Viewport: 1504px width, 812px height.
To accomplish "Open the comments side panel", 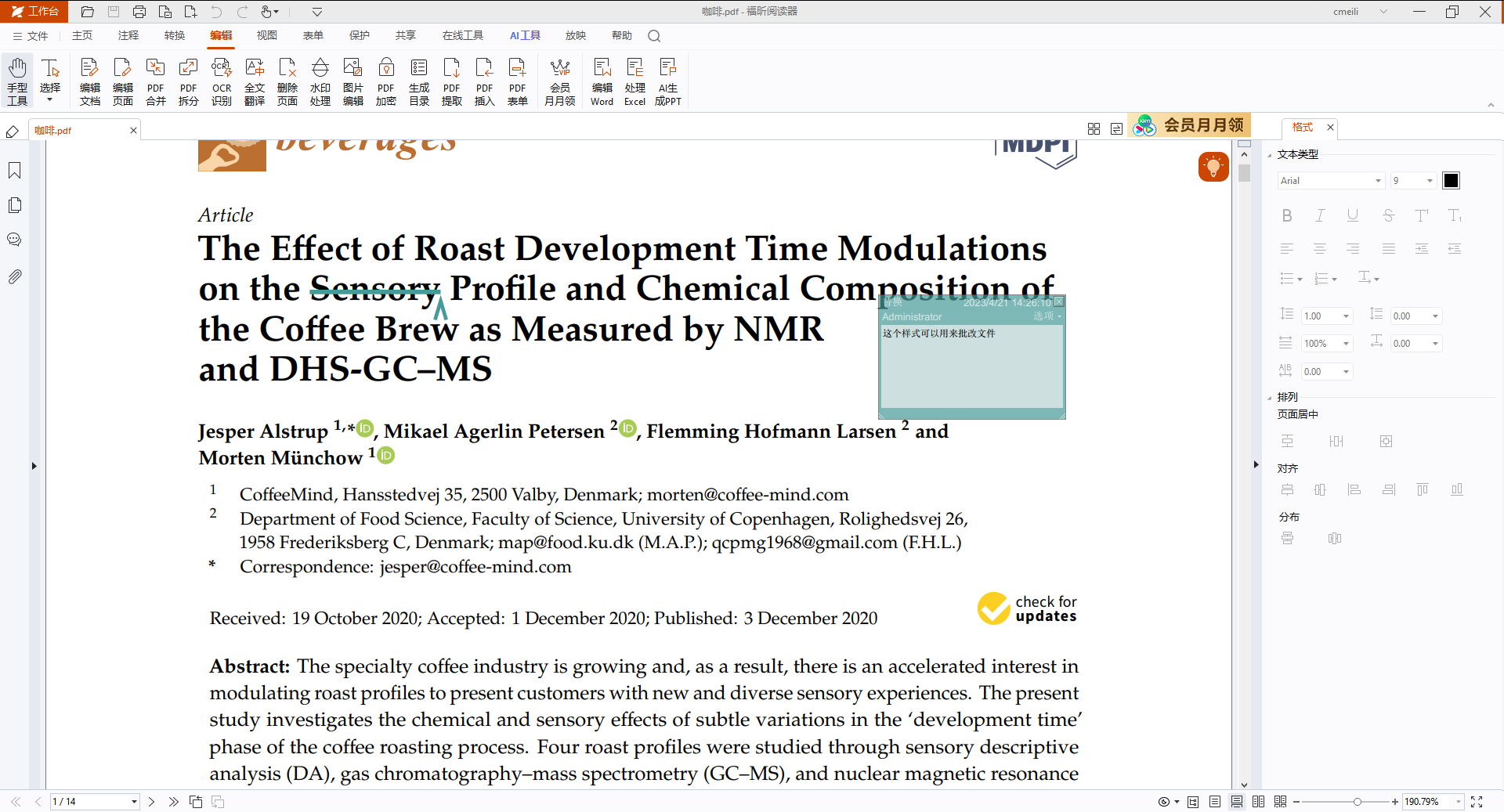I will tap(14, 240).
